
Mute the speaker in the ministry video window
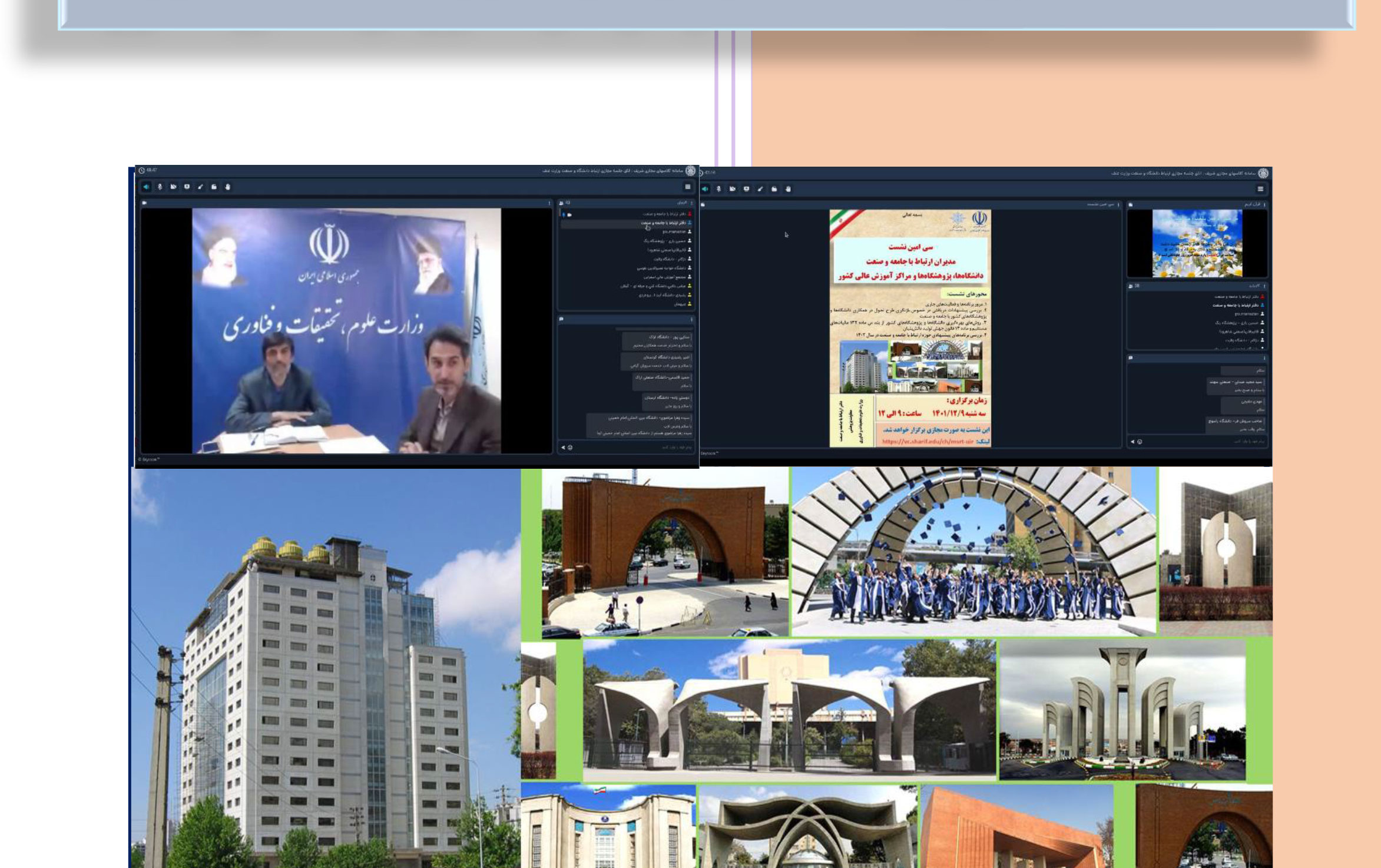pyautogui.click(x=146, y=187)
